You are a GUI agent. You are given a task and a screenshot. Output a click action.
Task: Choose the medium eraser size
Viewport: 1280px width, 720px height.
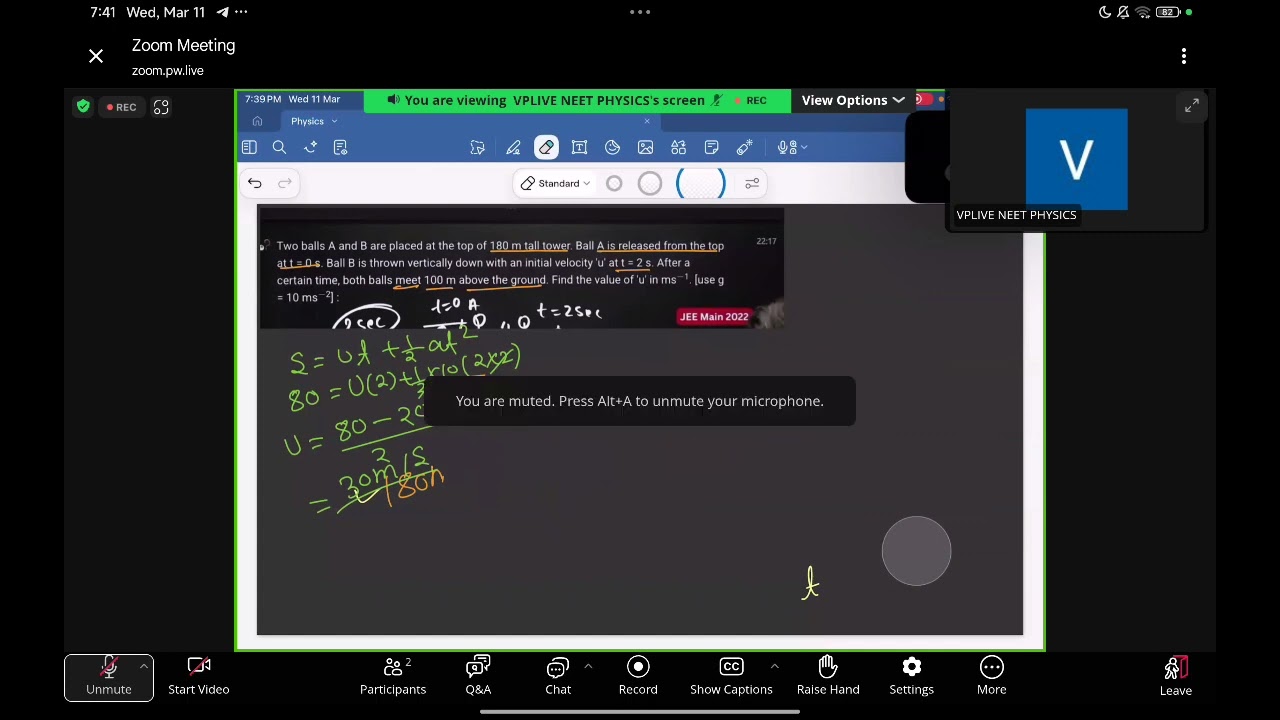click(650, 184)
